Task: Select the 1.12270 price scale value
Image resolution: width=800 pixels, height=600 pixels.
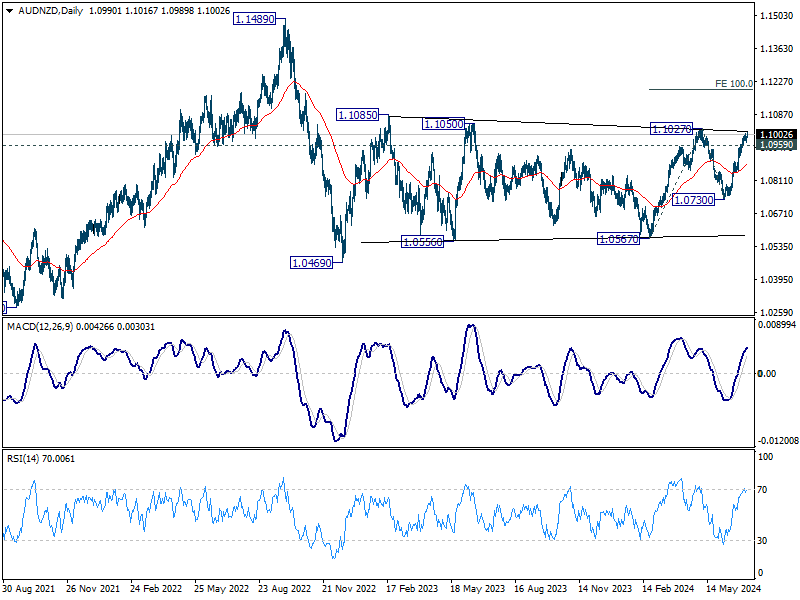Action: (777, 82)
